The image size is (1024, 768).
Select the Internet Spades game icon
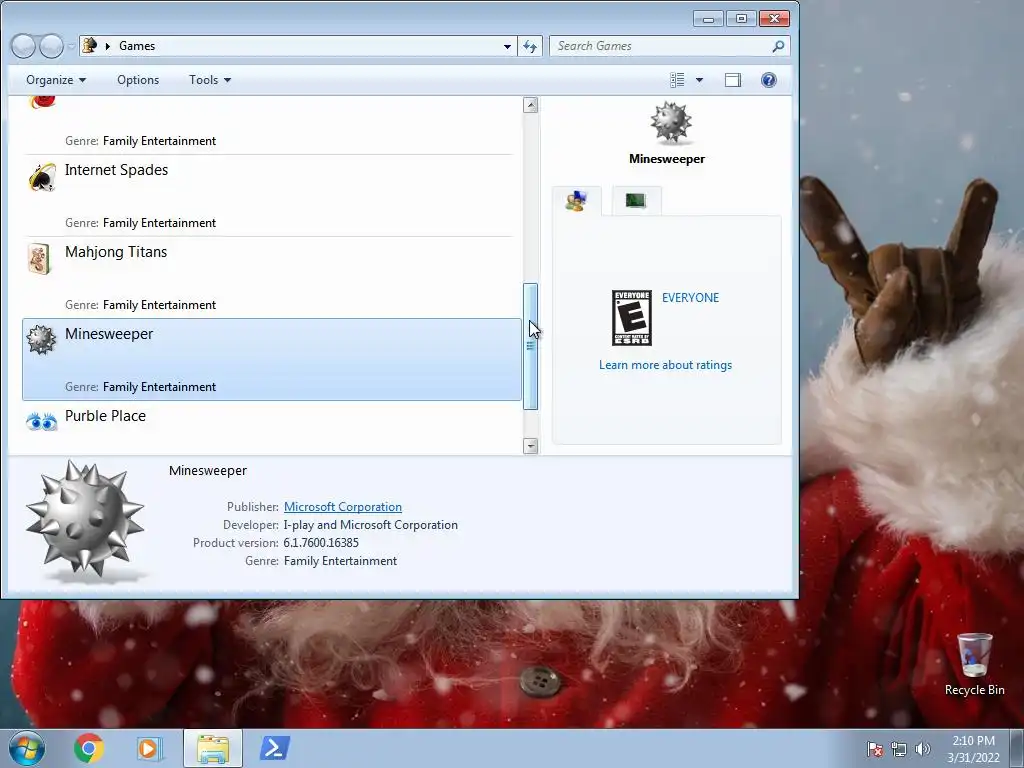42,177
